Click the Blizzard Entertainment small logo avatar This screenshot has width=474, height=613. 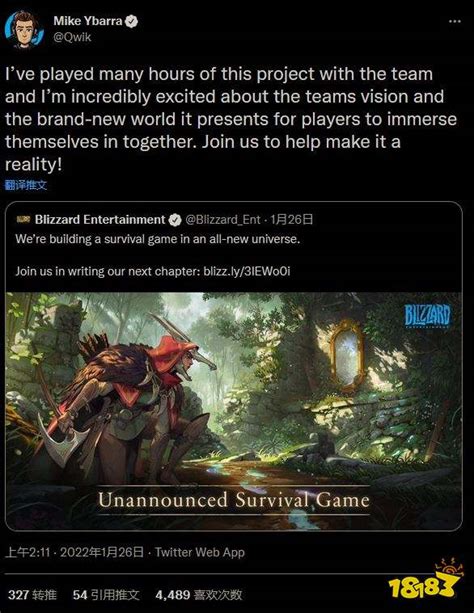tap(24, 220)
